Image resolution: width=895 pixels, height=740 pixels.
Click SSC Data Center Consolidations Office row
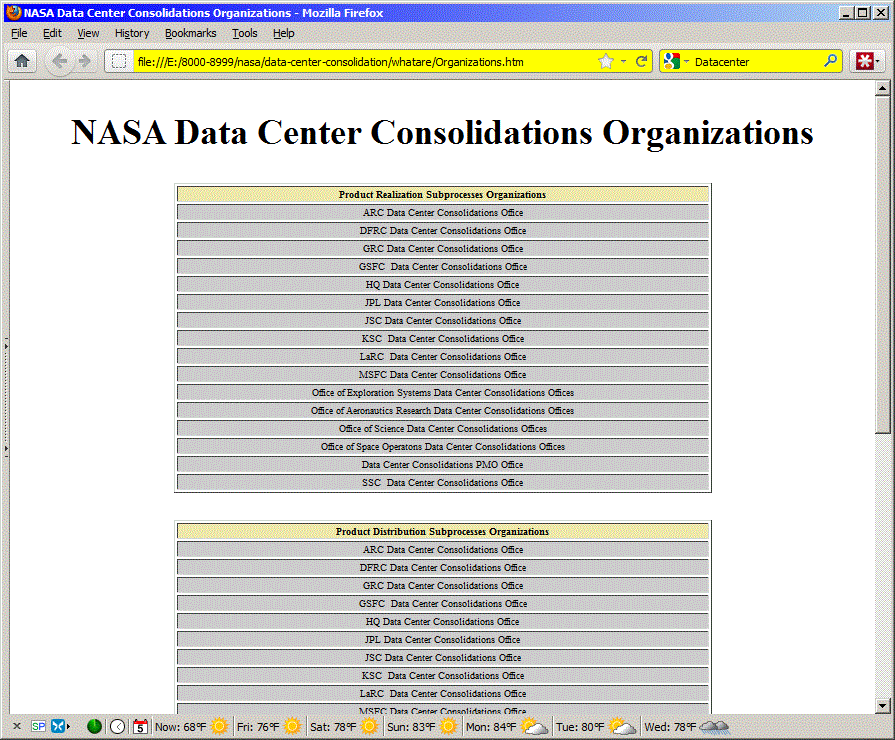tap(442, 482)
